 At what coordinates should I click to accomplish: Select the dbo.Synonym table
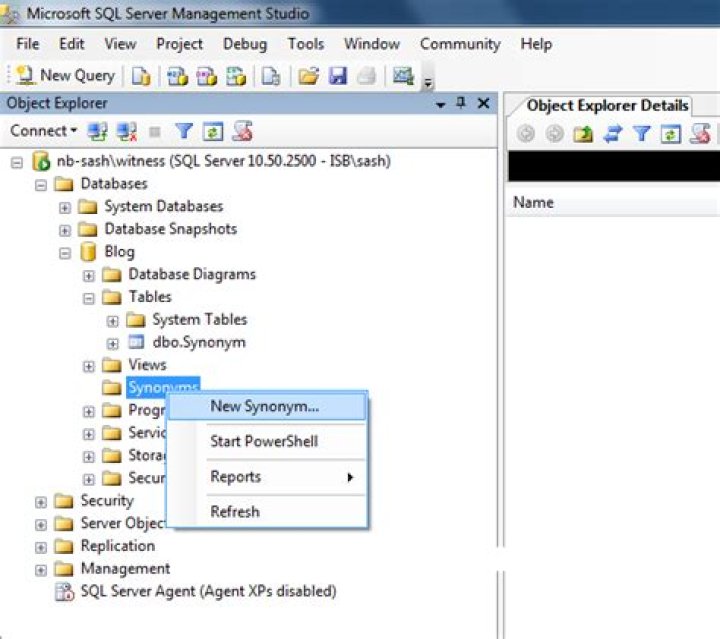click(x=199, y=342)
